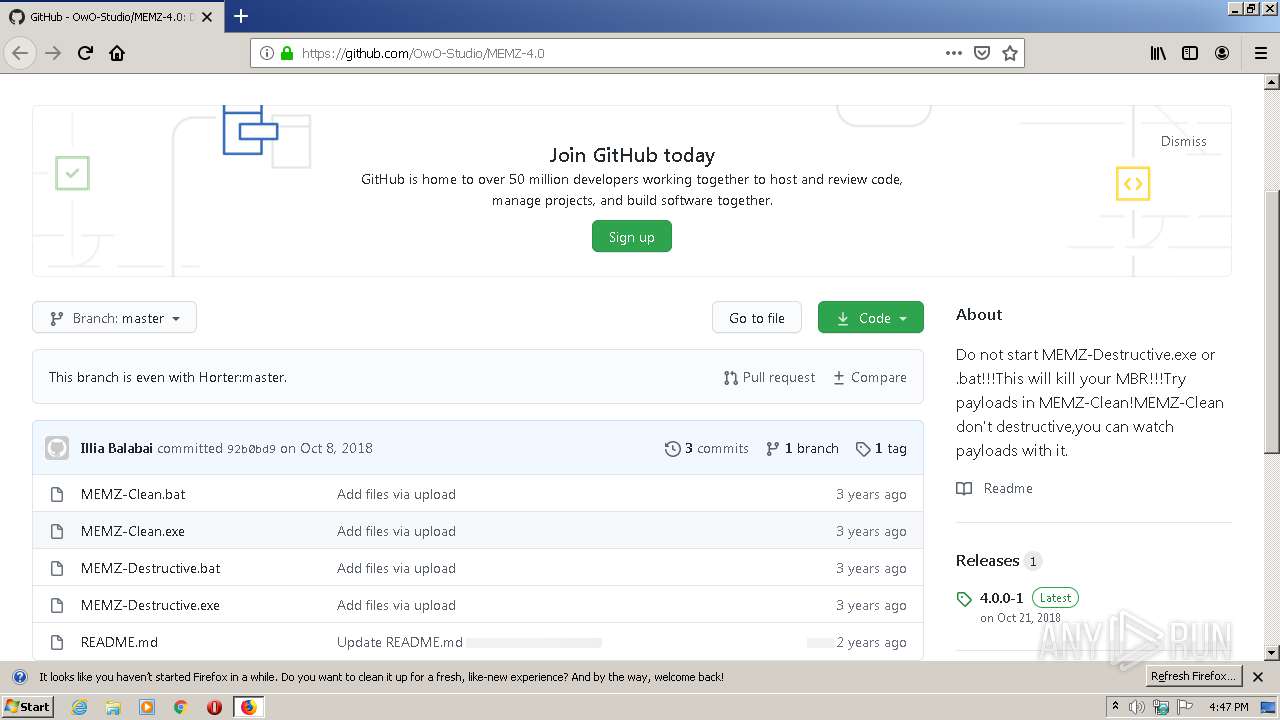The height and width of the screenshot is (720, 1280).
Task: Reload the page with the refresh icon
Action: coord(85,53)
